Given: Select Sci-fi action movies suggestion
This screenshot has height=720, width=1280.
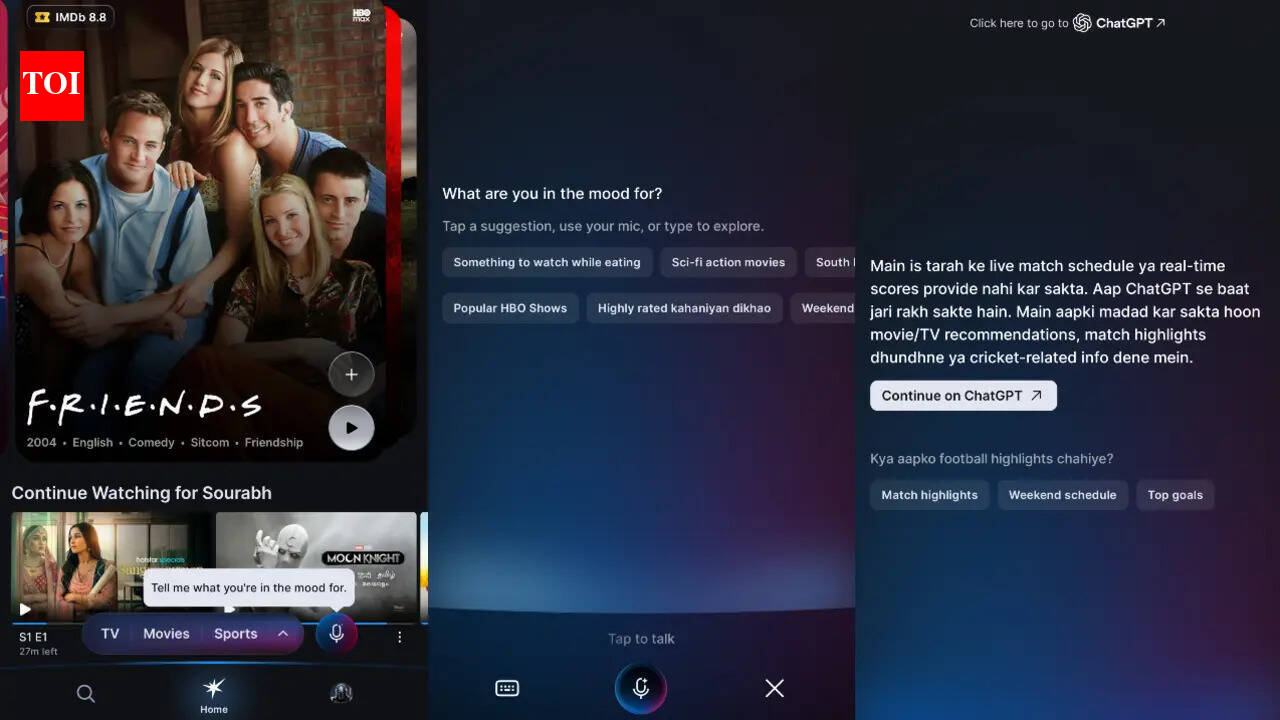Looking at the screenshot, I should (x=728, y=262).
